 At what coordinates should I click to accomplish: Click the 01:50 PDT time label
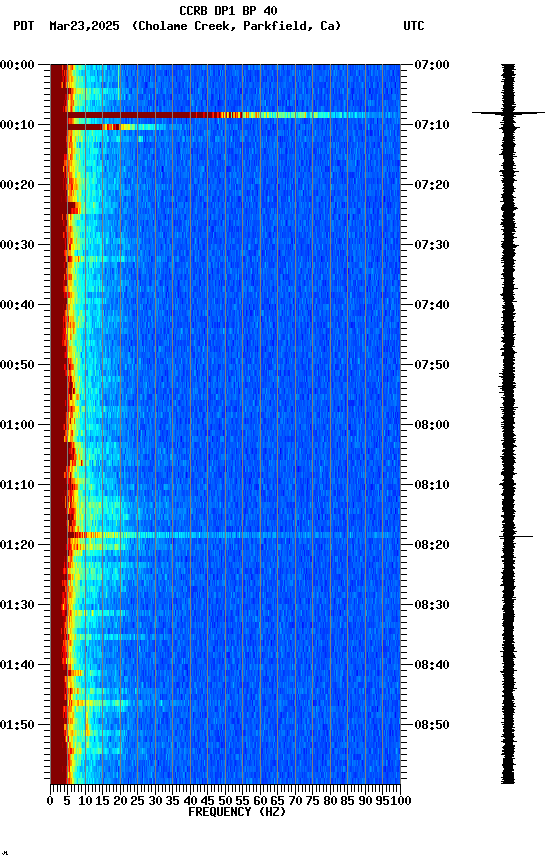pos(17,726)
